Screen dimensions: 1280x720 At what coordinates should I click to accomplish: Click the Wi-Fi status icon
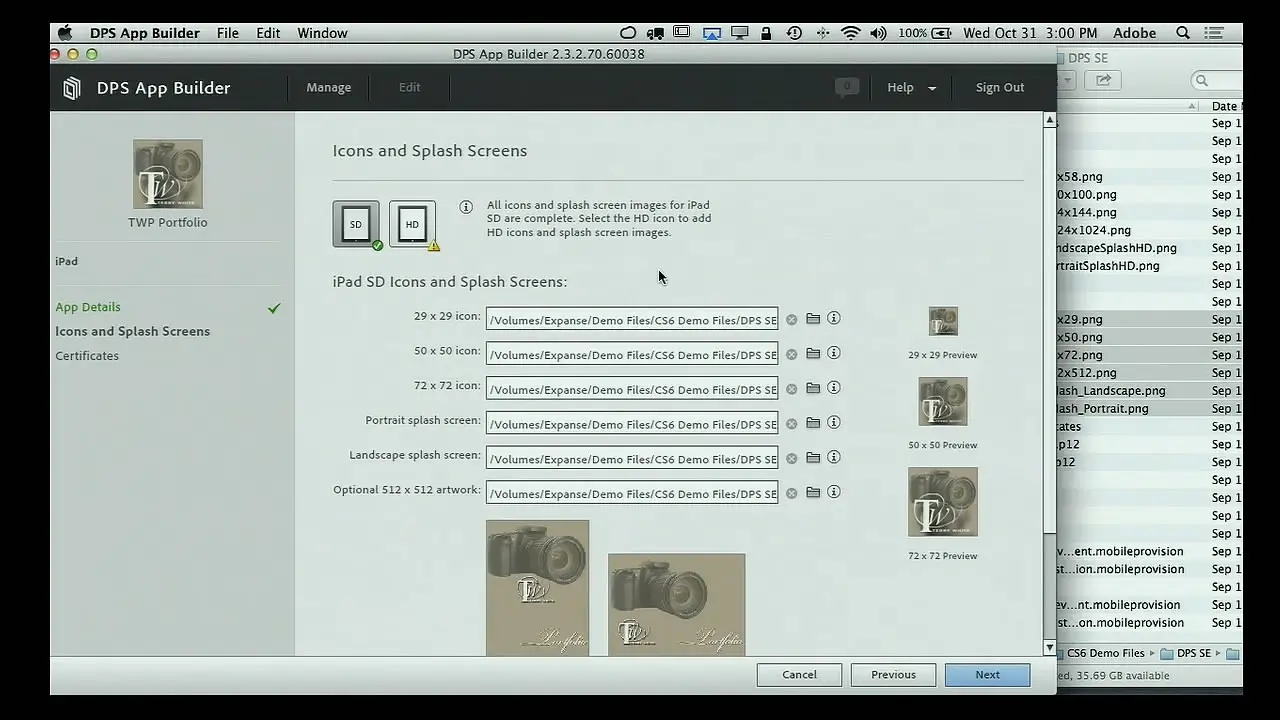(x=851, y=33)
